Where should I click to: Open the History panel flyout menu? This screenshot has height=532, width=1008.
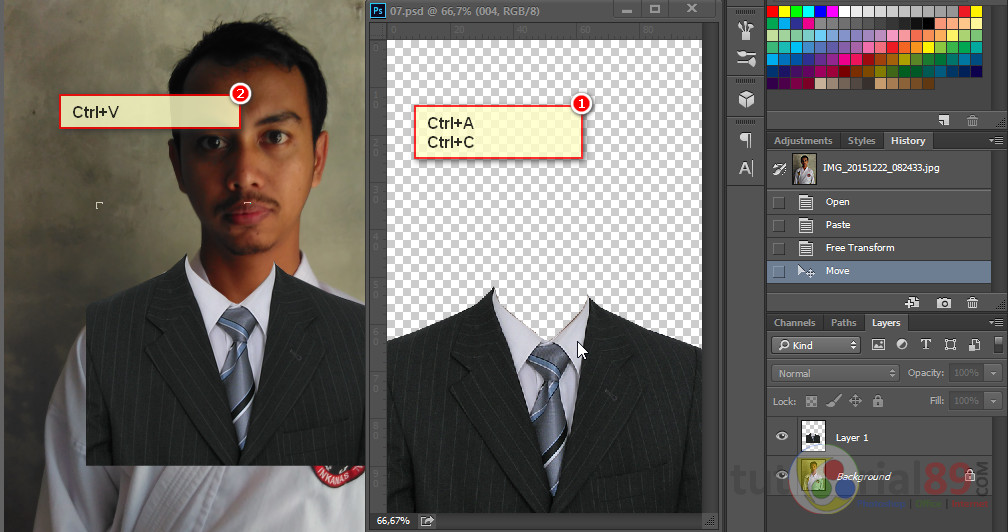[996, 141]
